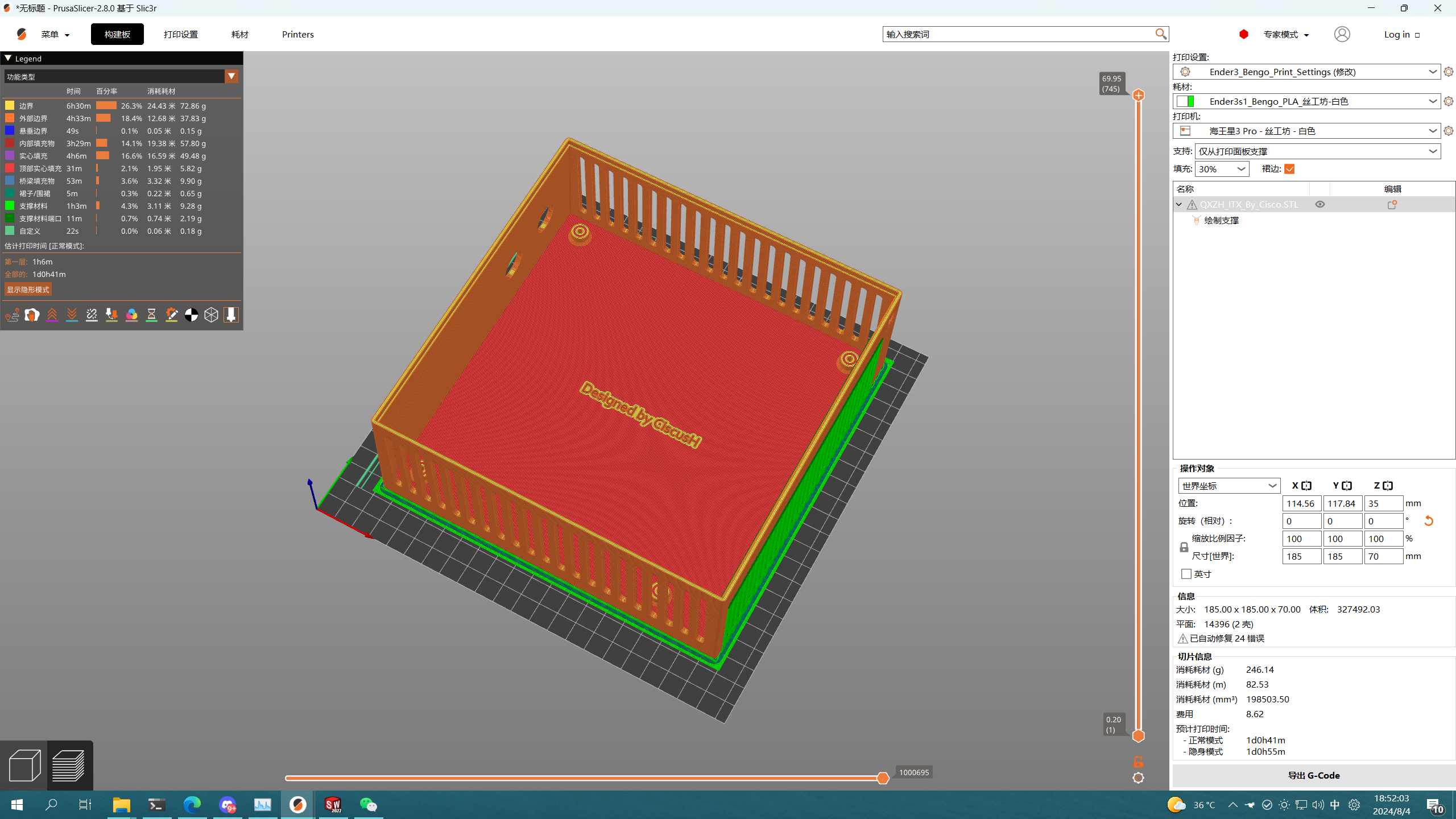
Task: Toggle wipe moves hand icon
Action: 32,315
